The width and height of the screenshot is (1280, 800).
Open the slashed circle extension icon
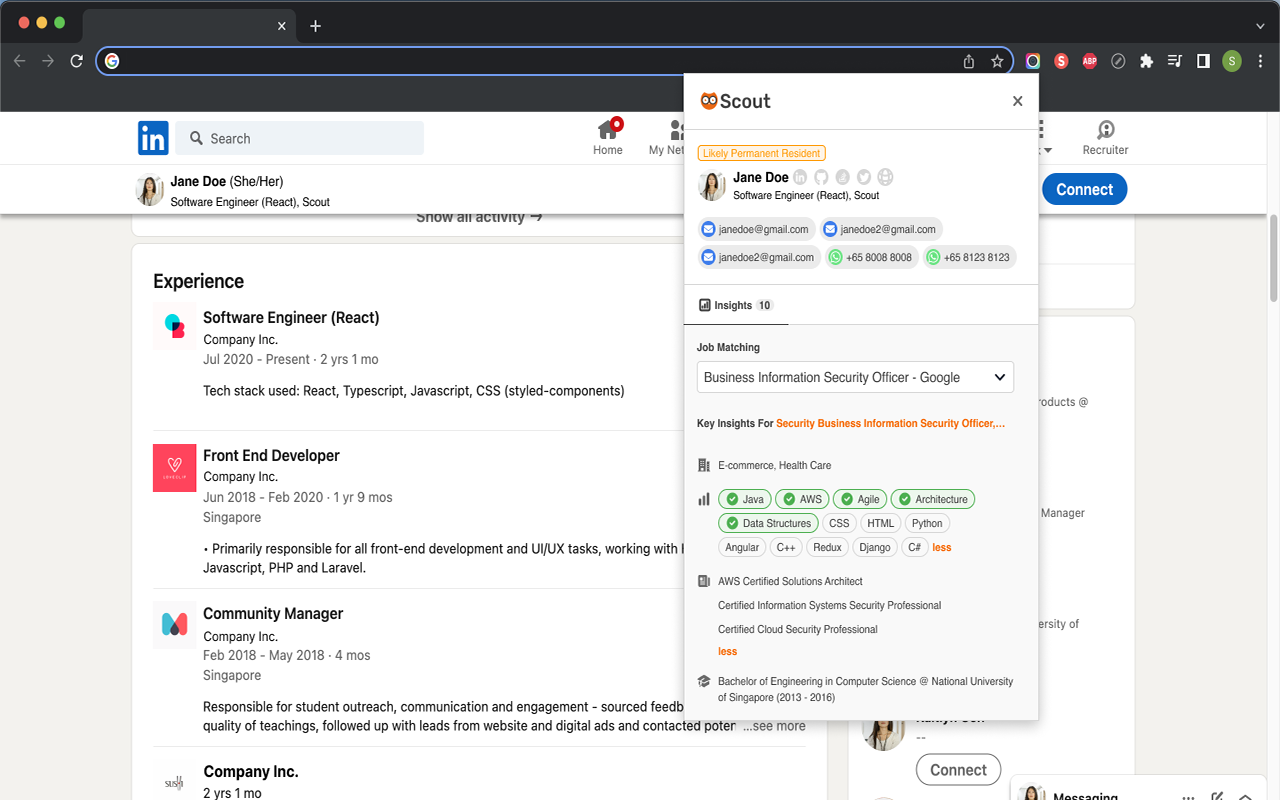point(1118,61)
